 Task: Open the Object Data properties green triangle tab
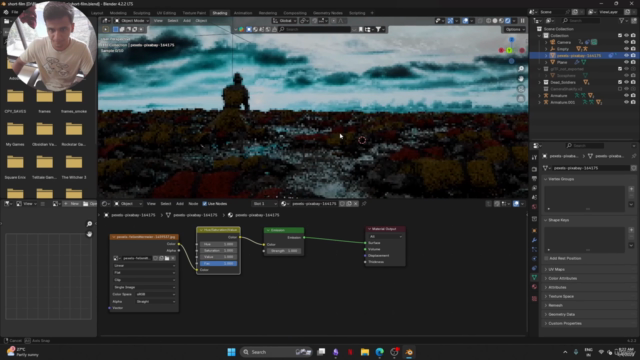(x=534, y=277)
